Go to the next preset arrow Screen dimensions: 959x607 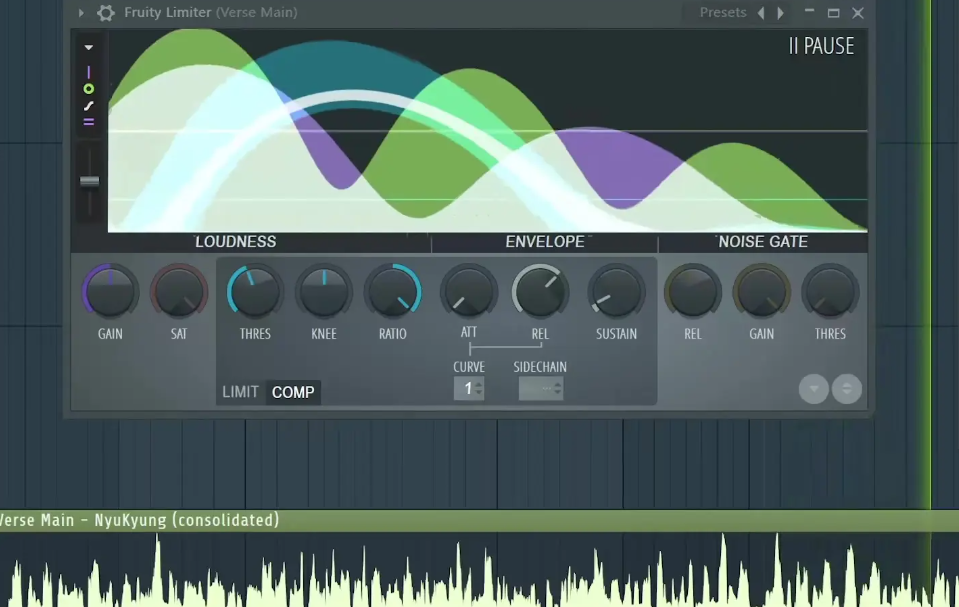(780, 13)
